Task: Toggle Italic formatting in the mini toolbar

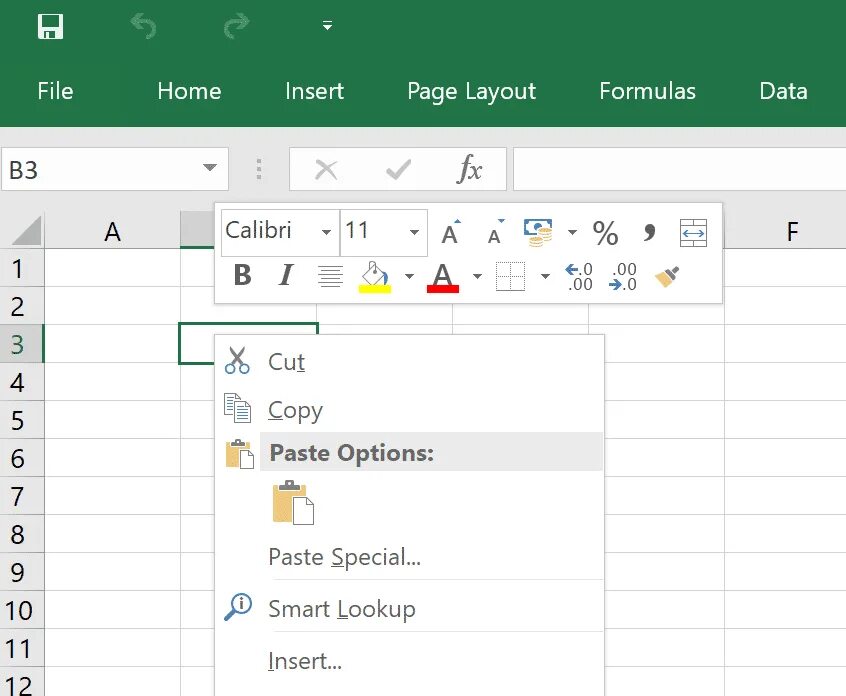Action: pyautogui.click(x=286, y=276)
